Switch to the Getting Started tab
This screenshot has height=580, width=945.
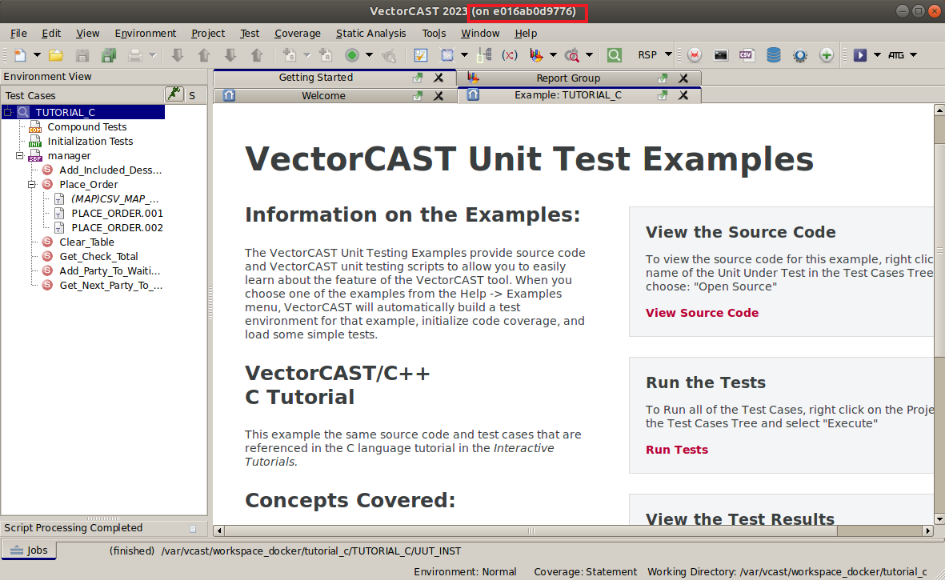tap(315, 77)
